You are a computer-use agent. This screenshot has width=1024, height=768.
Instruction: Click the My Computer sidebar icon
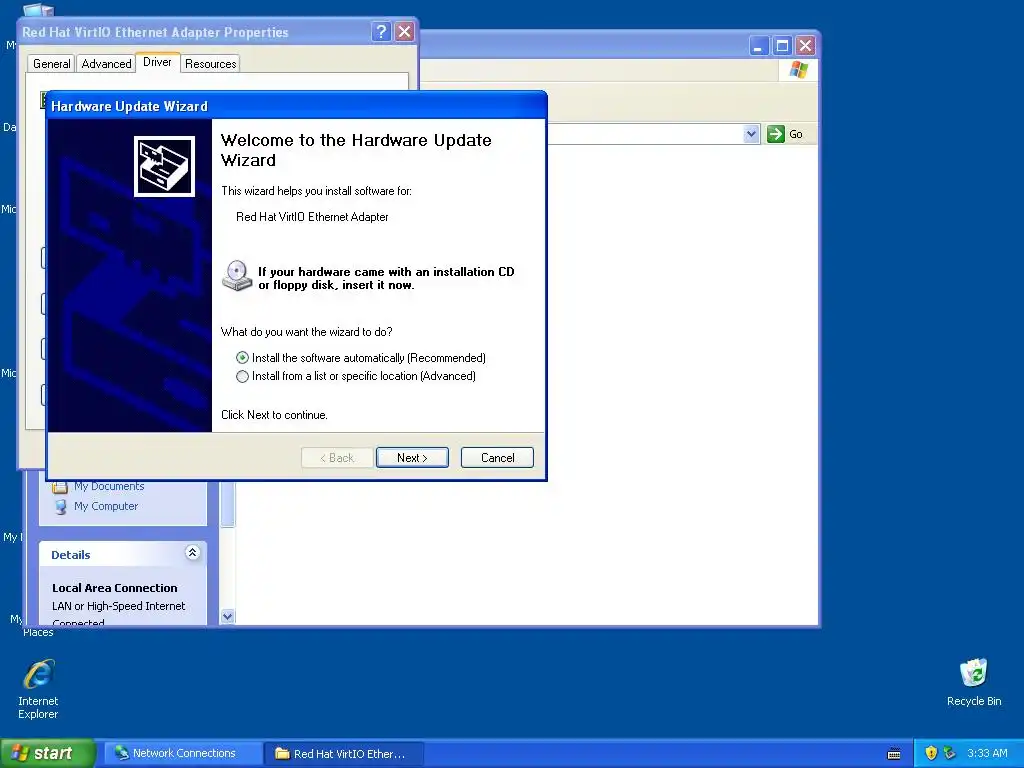pos(60,507)
